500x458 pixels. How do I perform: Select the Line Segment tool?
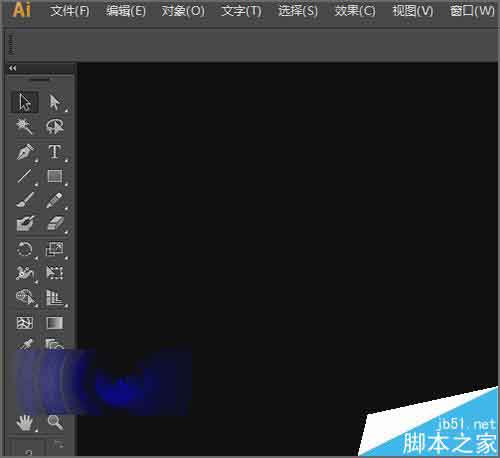click(x=25, y=176)
